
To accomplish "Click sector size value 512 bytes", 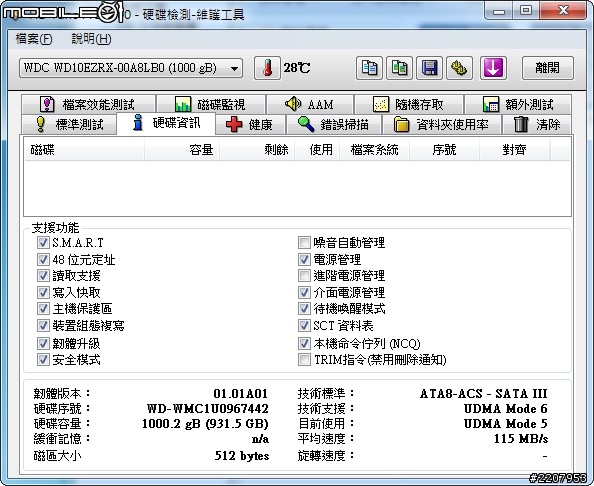I will click(x=242, y=455).
